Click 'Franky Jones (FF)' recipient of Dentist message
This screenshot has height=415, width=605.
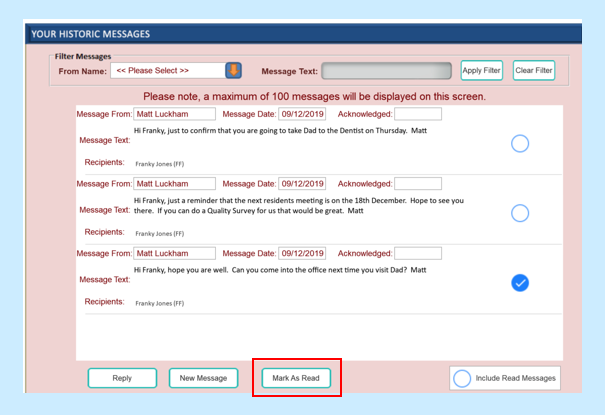pos(160,164)
